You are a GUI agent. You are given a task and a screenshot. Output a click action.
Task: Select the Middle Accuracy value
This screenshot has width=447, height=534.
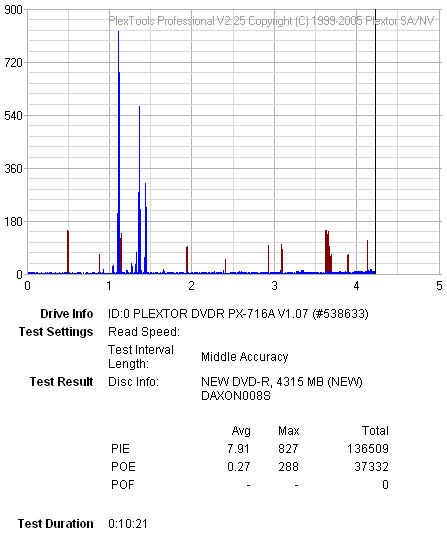point(244,357)
